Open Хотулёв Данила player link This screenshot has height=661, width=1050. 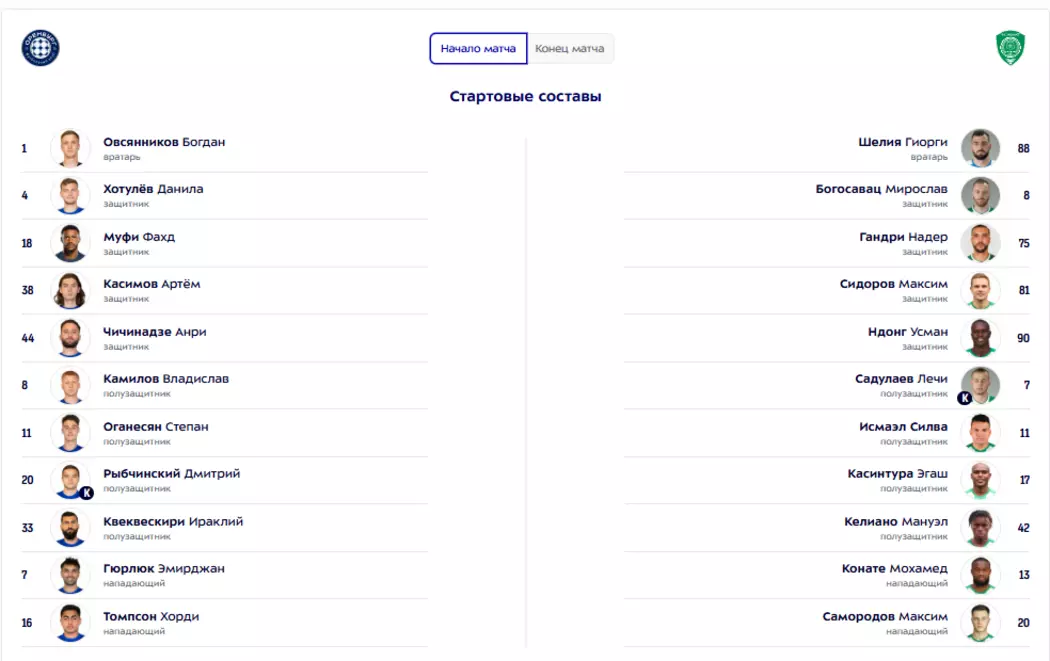tap(153, 189)
